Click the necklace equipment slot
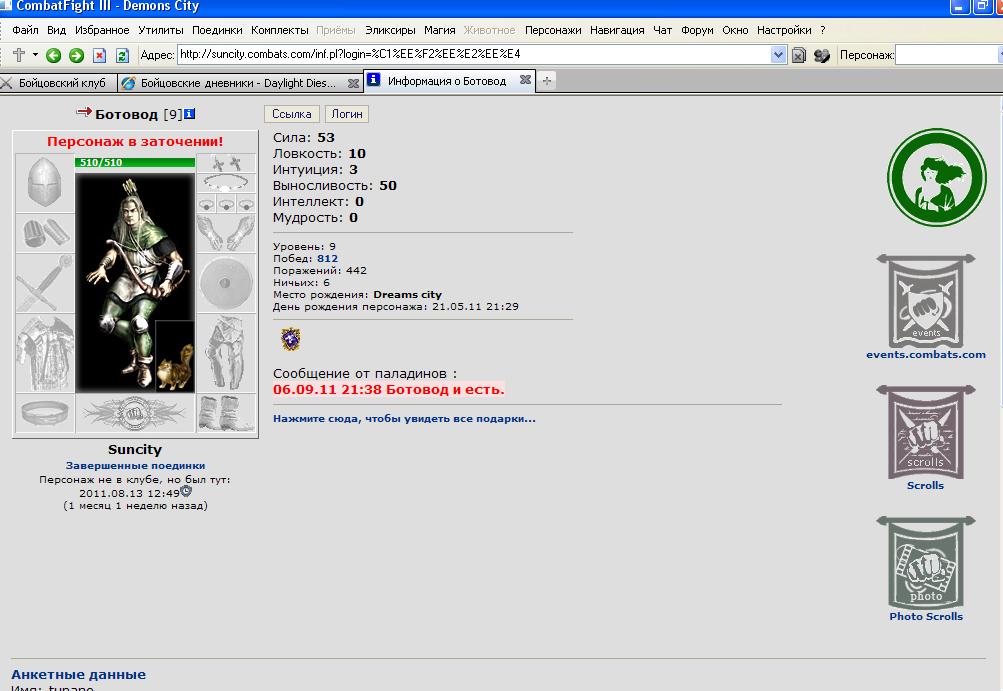The height and width of the screenshot is (691, 1003). 226,184
